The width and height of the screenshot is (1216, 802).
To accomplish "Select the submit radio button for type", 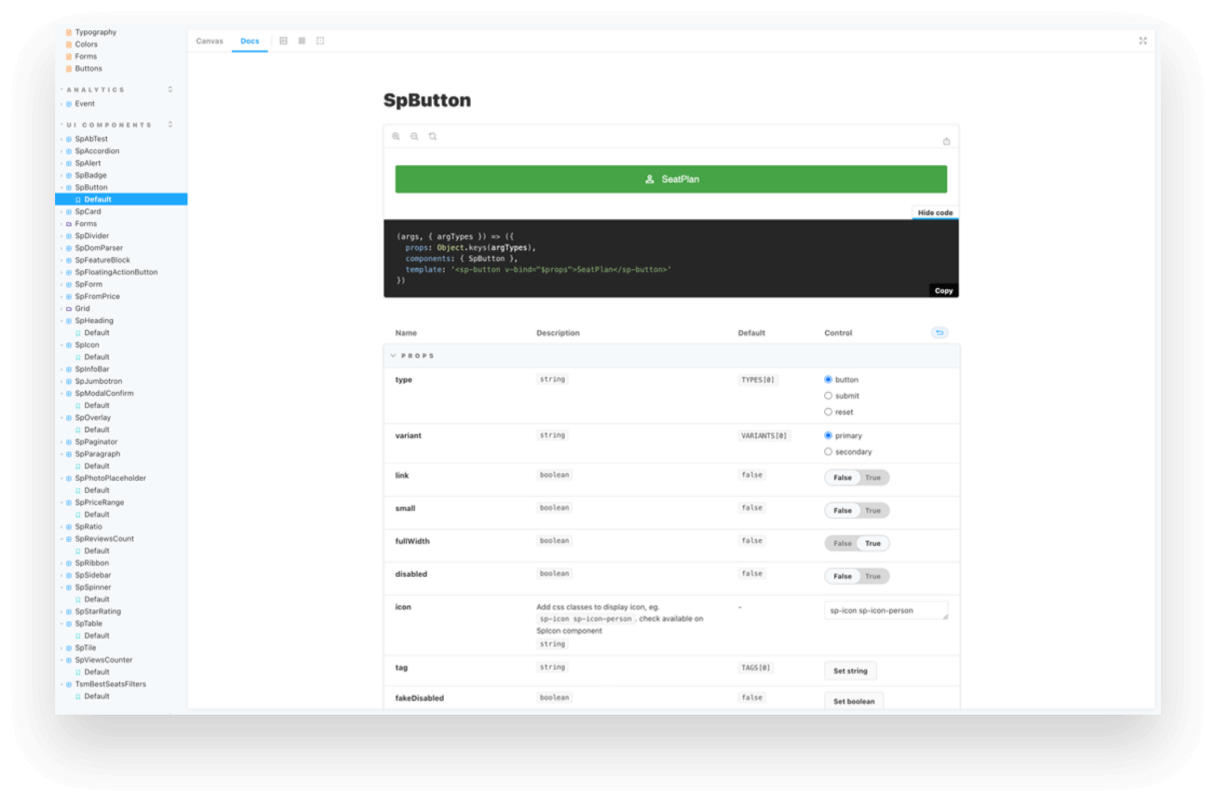I will 829,395.
